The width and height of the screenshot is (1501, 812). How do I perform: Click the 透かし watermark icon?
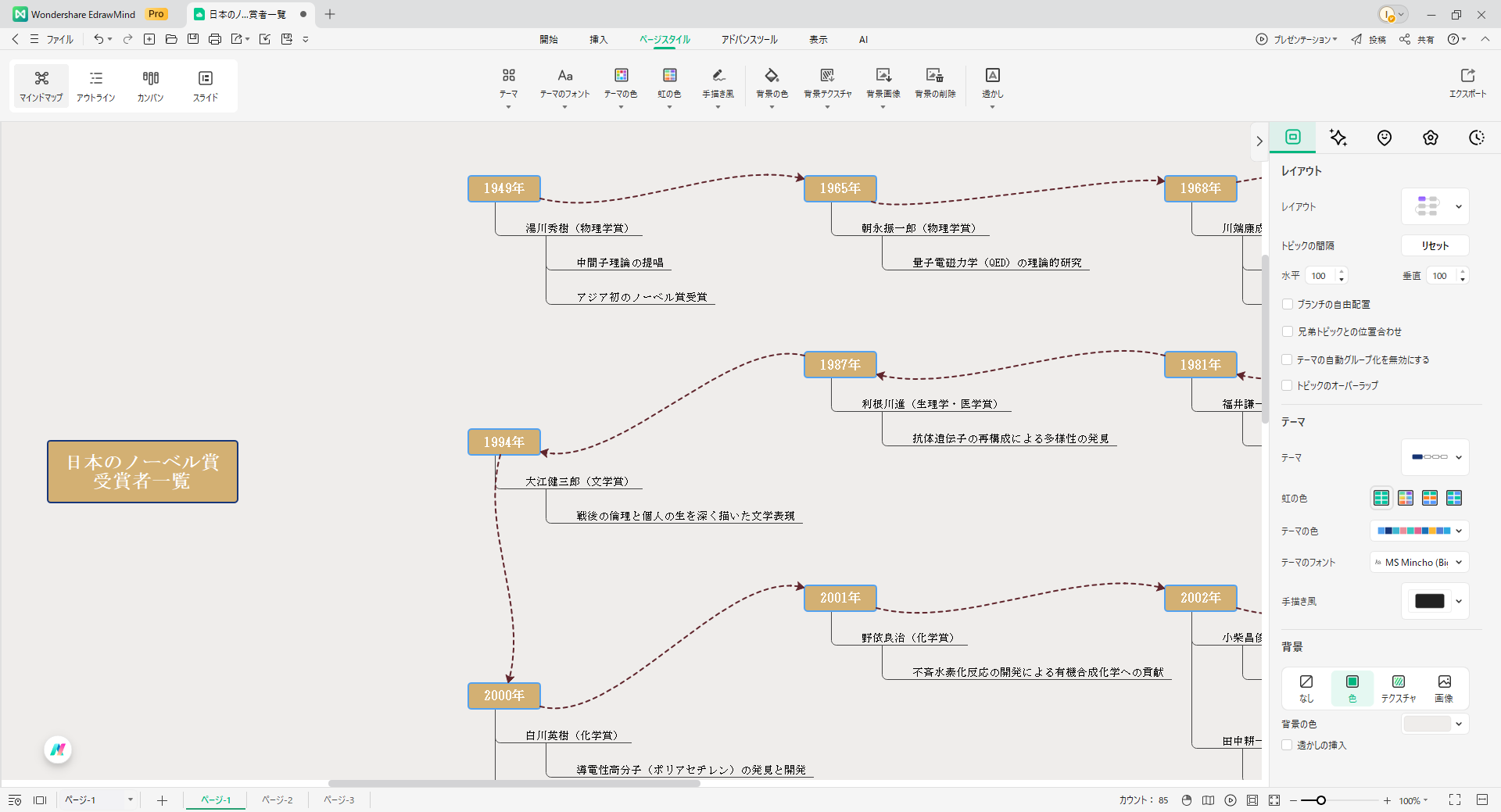click(992, 77)
